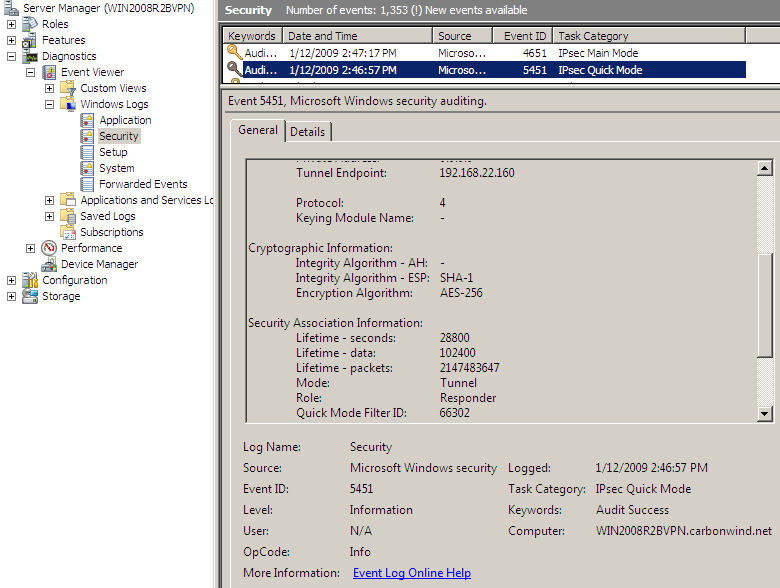Expand the Configuration node
The height and width of the screenshot is (588, 780).
tap(11, 280)
